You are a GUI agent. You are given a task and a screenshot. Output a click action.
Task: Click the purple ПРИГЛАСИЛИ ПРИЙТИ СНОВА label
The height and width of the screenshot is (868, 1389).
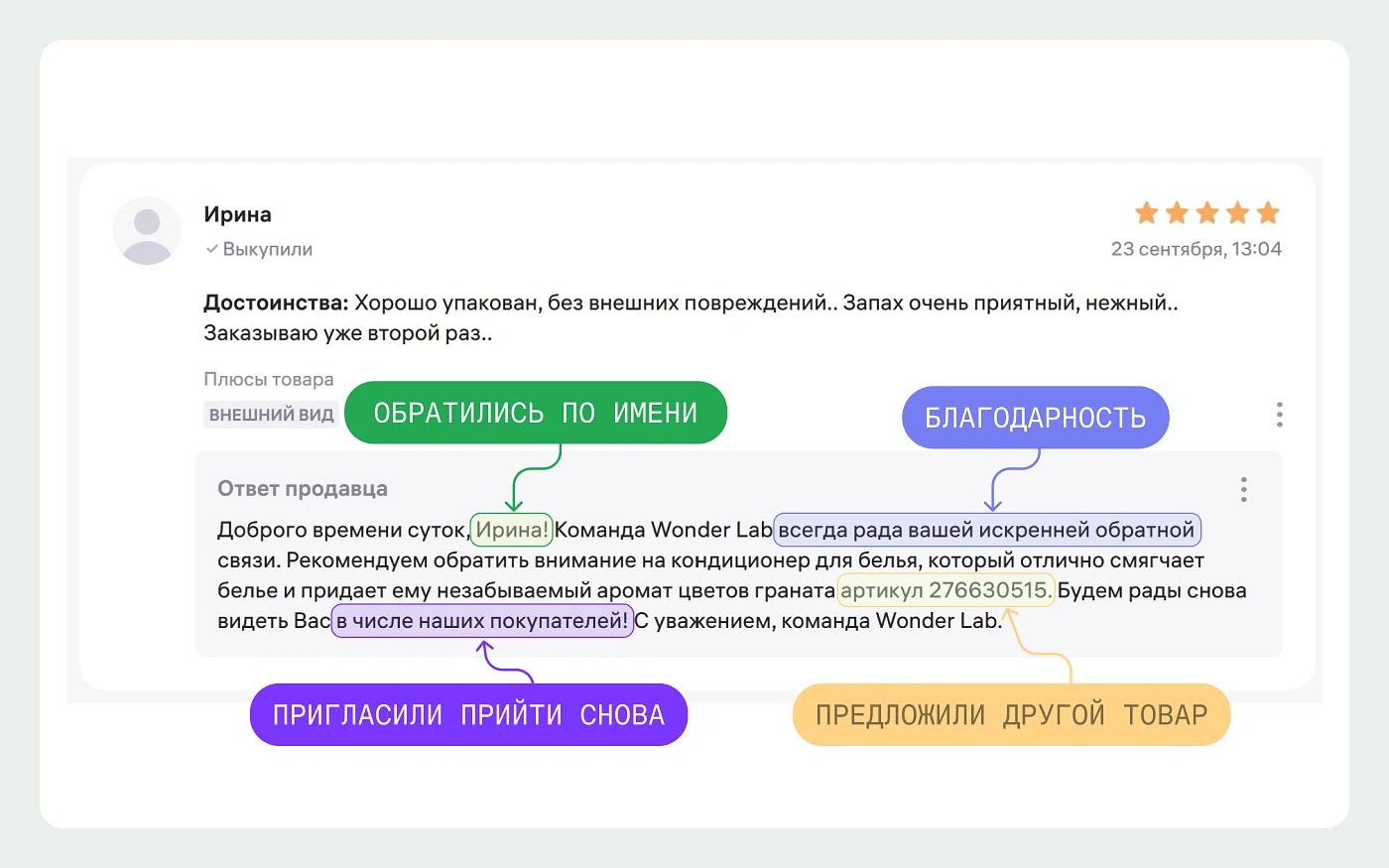point(468,714)
